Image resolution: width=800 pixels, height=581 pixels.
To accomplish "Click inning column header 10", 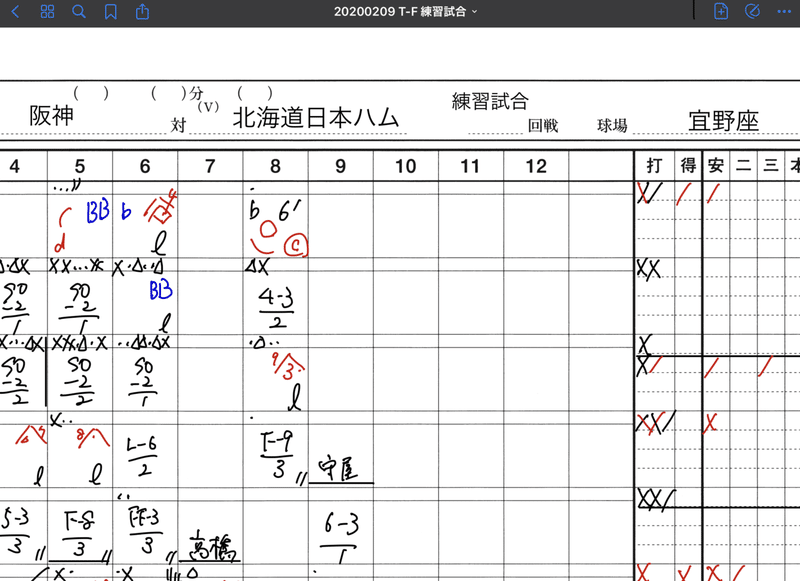I will [x=406, y=166].
